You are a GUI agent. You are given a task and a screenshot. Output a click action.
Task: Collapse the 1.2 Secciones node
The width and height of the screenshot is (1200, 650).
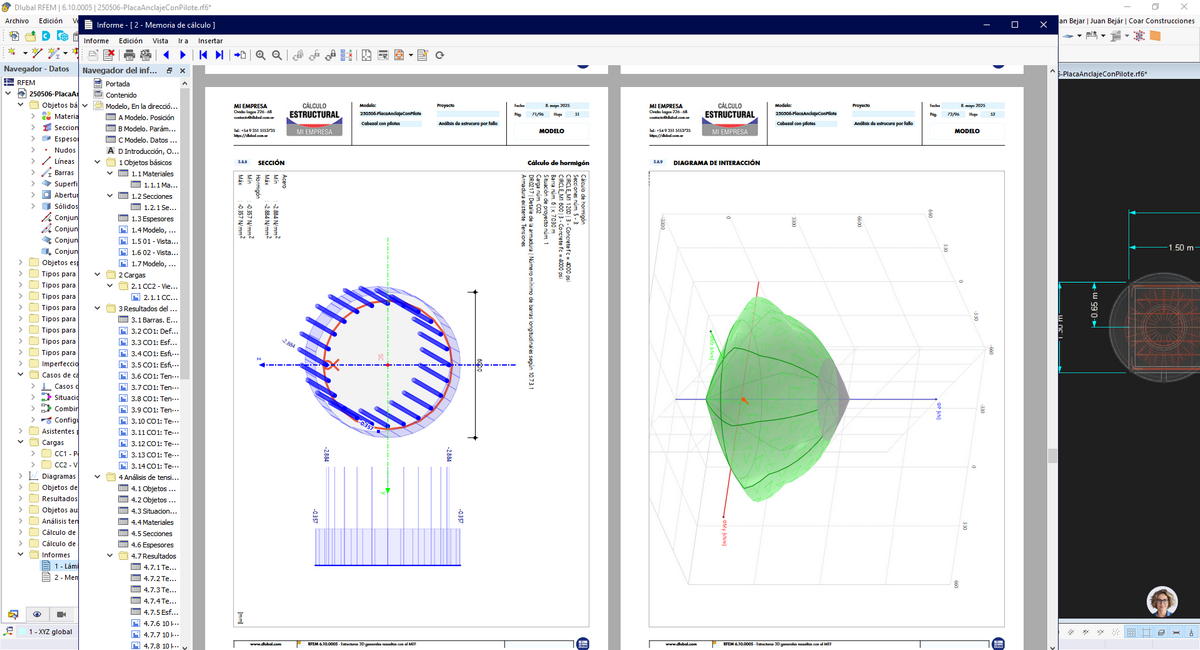pos(110,196)
